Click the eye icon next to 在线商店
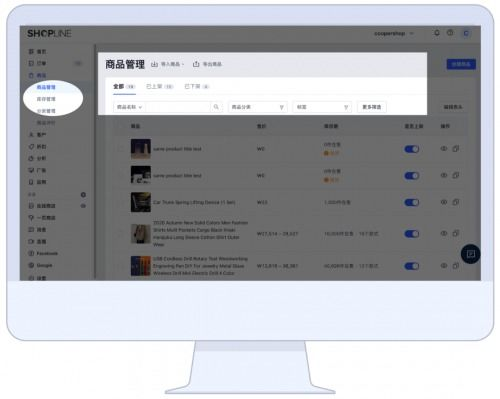Screen dimensions: 500x399 pos(83,206)
